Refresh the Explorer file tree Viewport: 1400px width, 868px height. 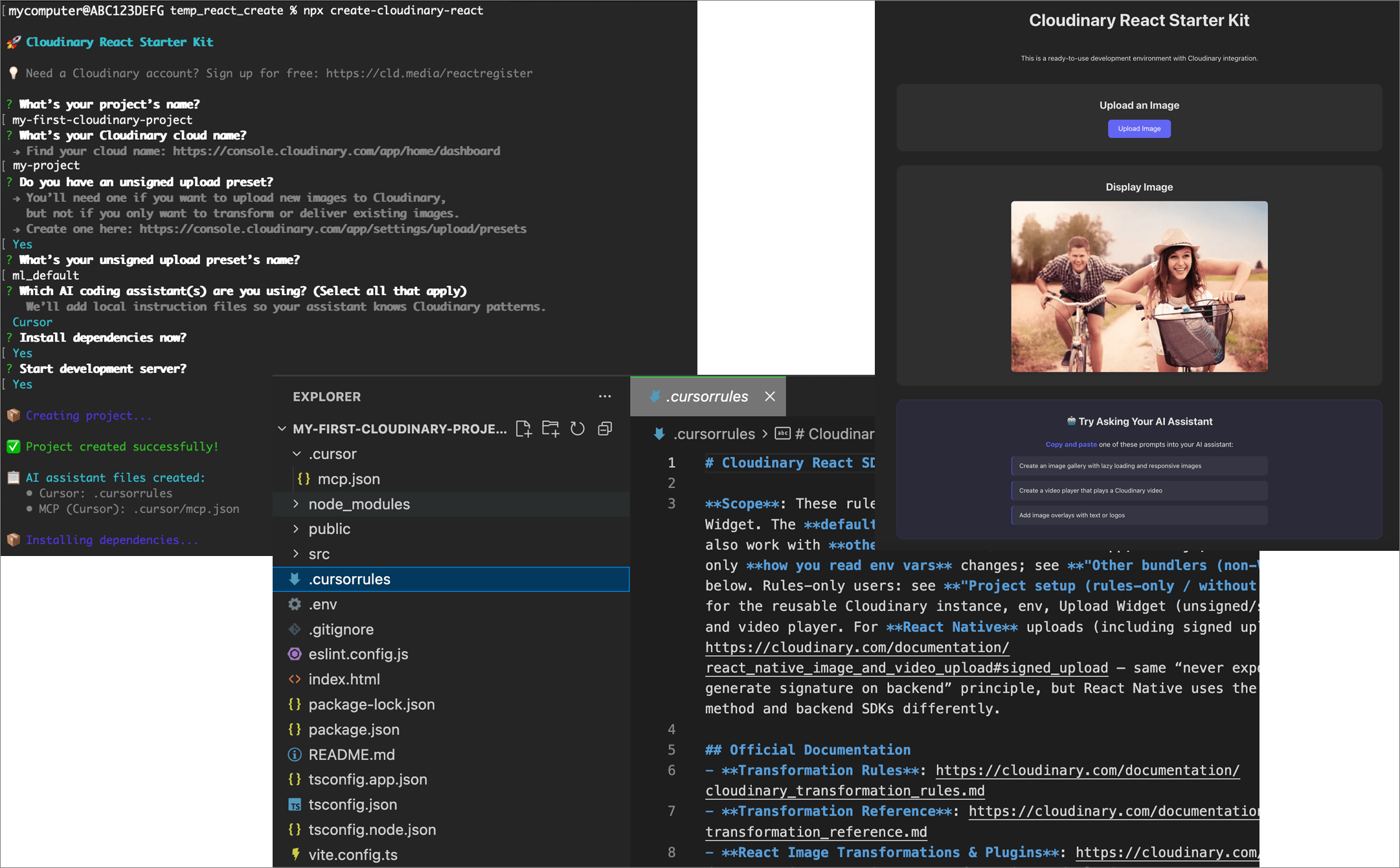pyautogui.click(x=578, y=428)
